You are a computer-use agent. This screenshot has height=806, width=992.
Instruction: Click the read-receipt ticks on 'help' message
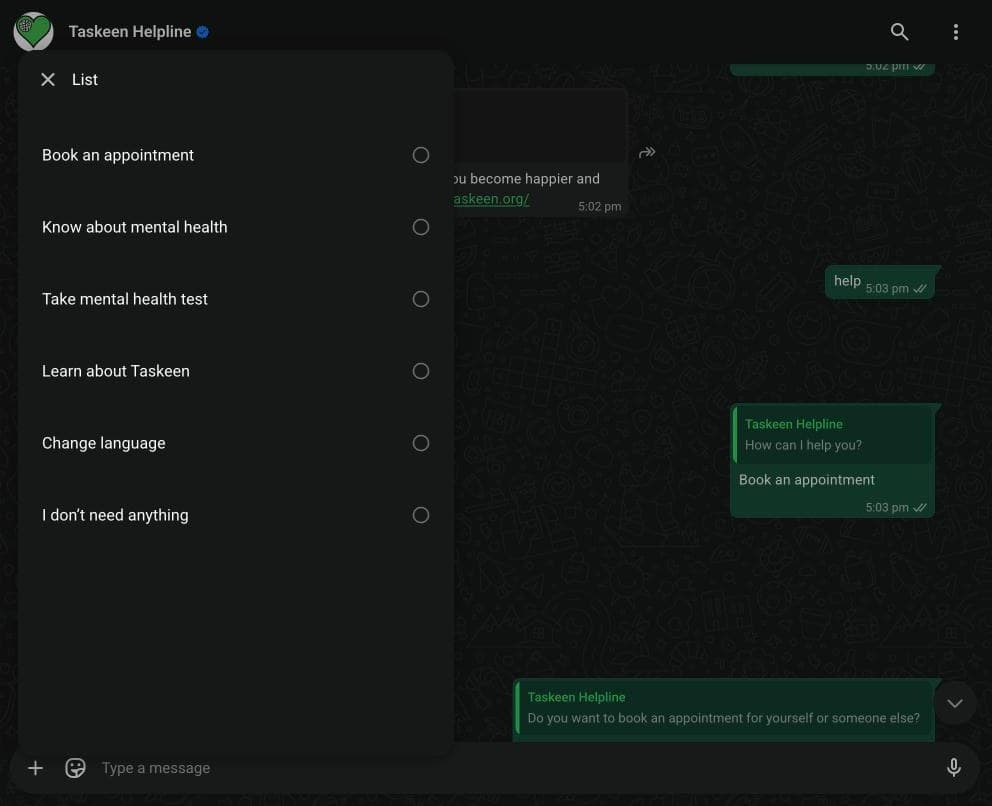(920, 288)
